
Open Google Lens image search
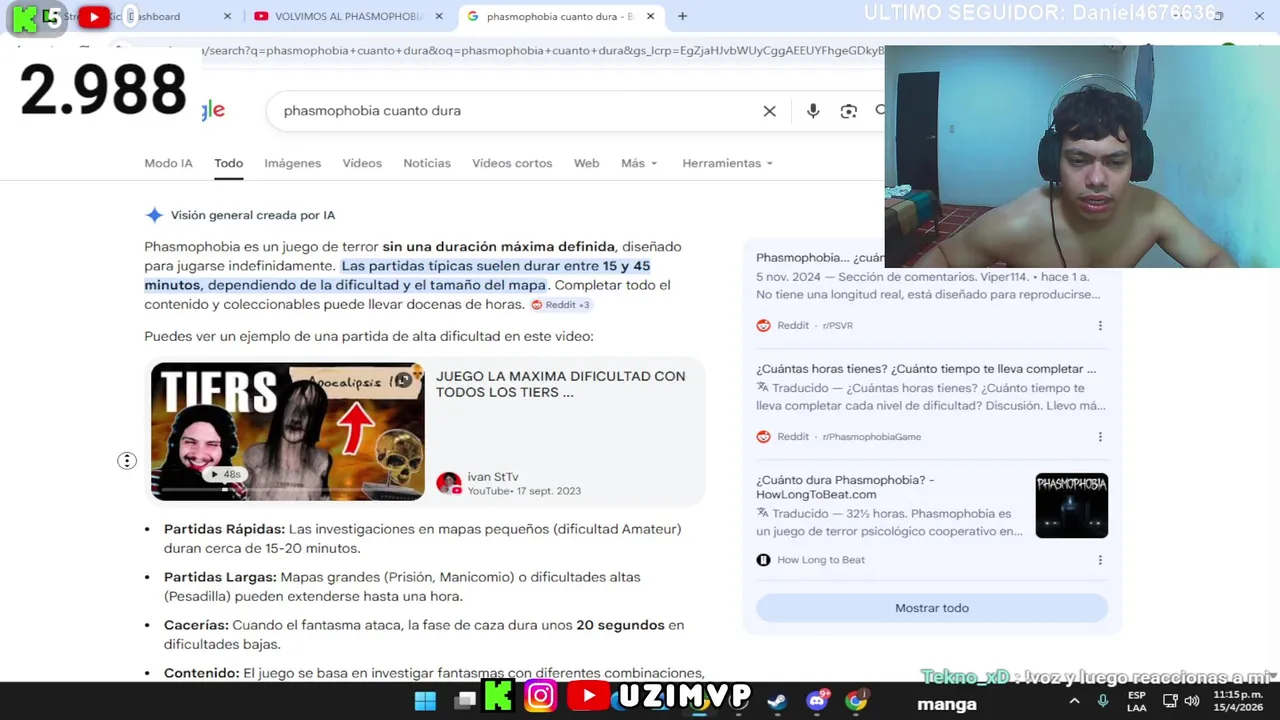pos(848,111)
